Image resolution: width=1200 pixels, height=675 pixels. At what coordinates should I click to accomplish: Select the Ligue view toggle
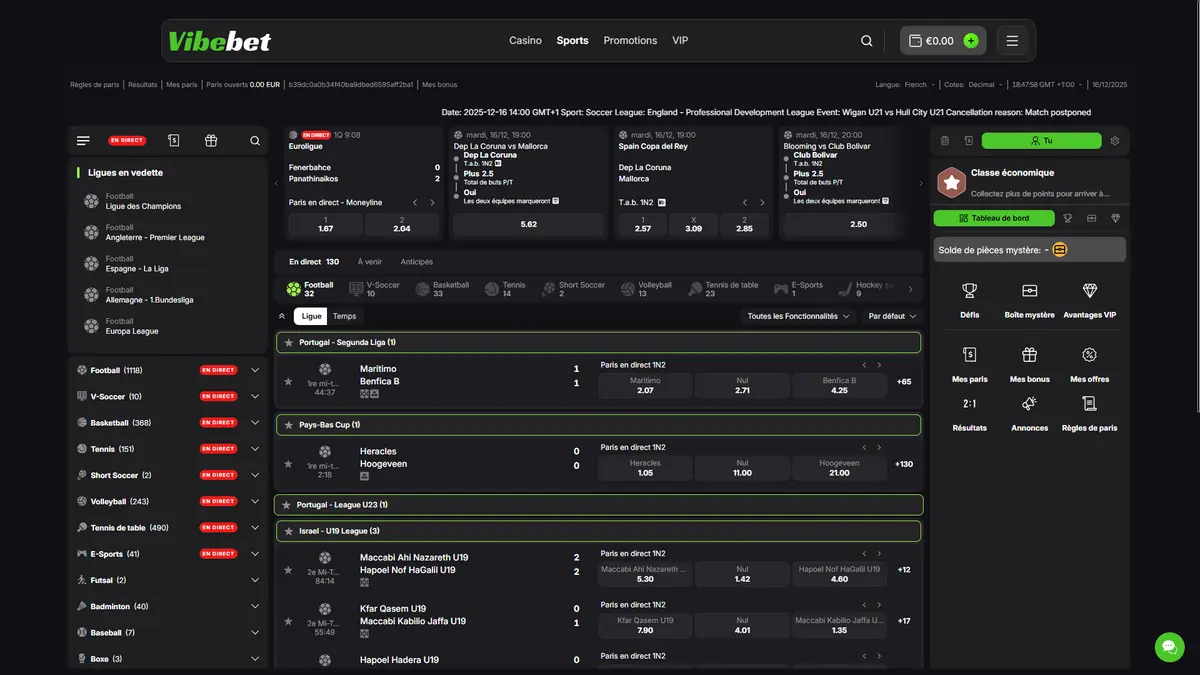click(312, 316)
